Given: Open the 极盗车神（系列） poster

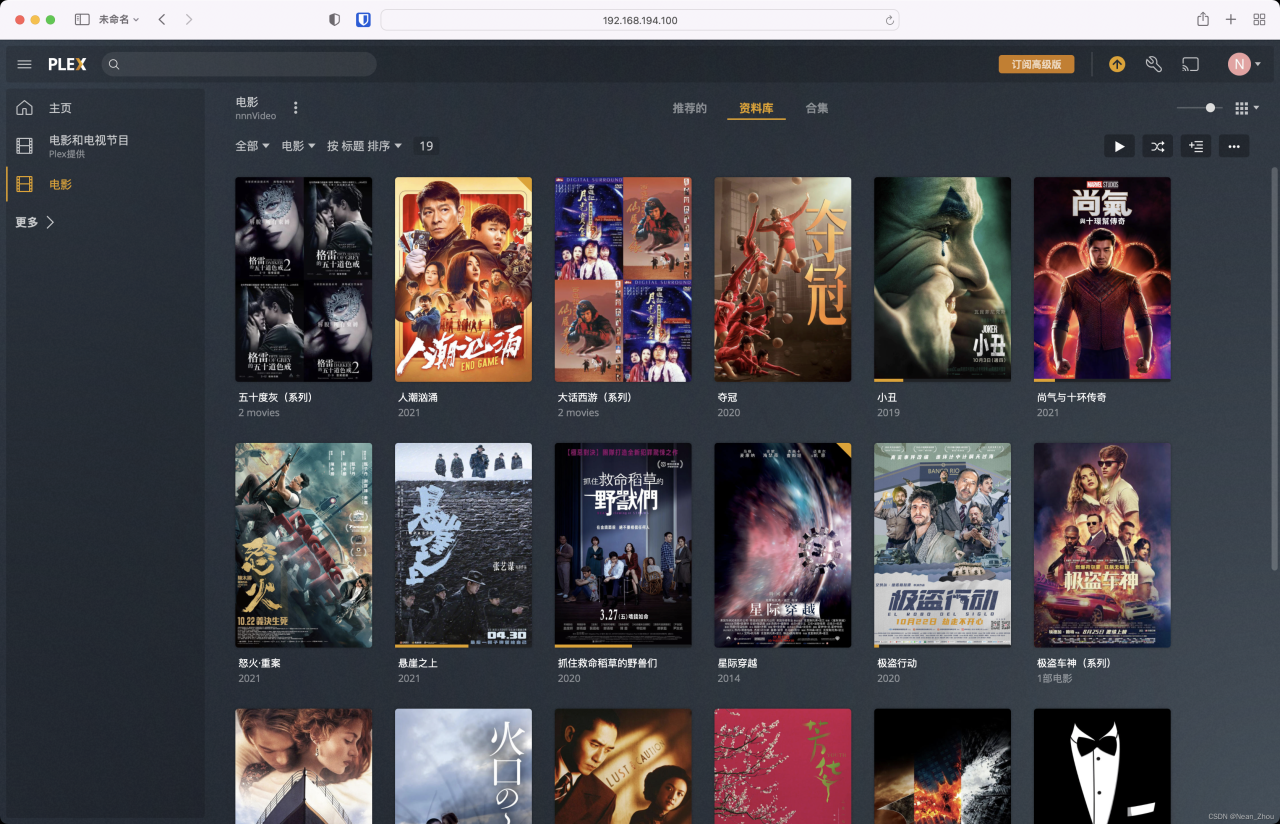Looking at the screenshot, I should (x=1102, y=545).
